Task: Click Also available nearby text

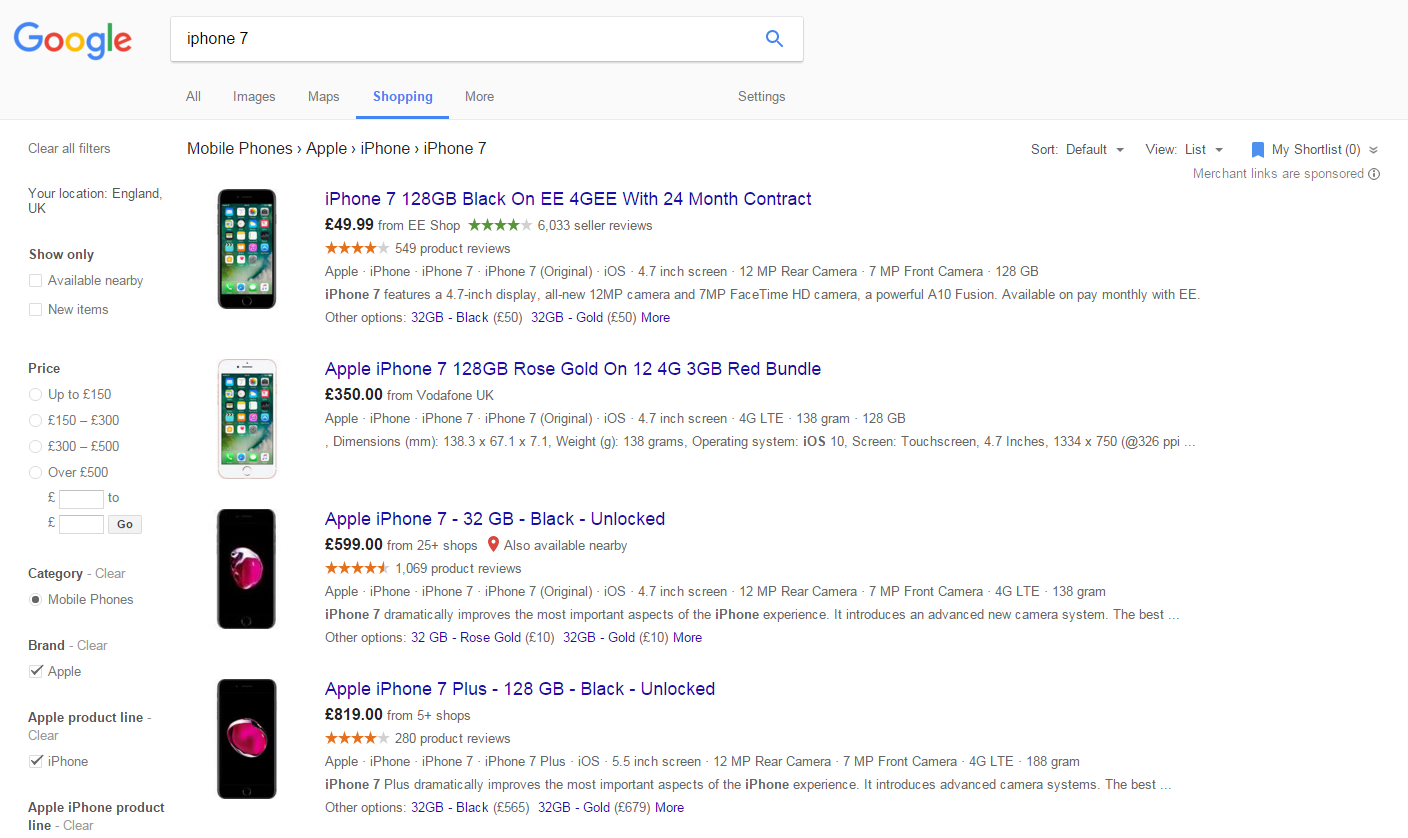Action: [565, 546]
